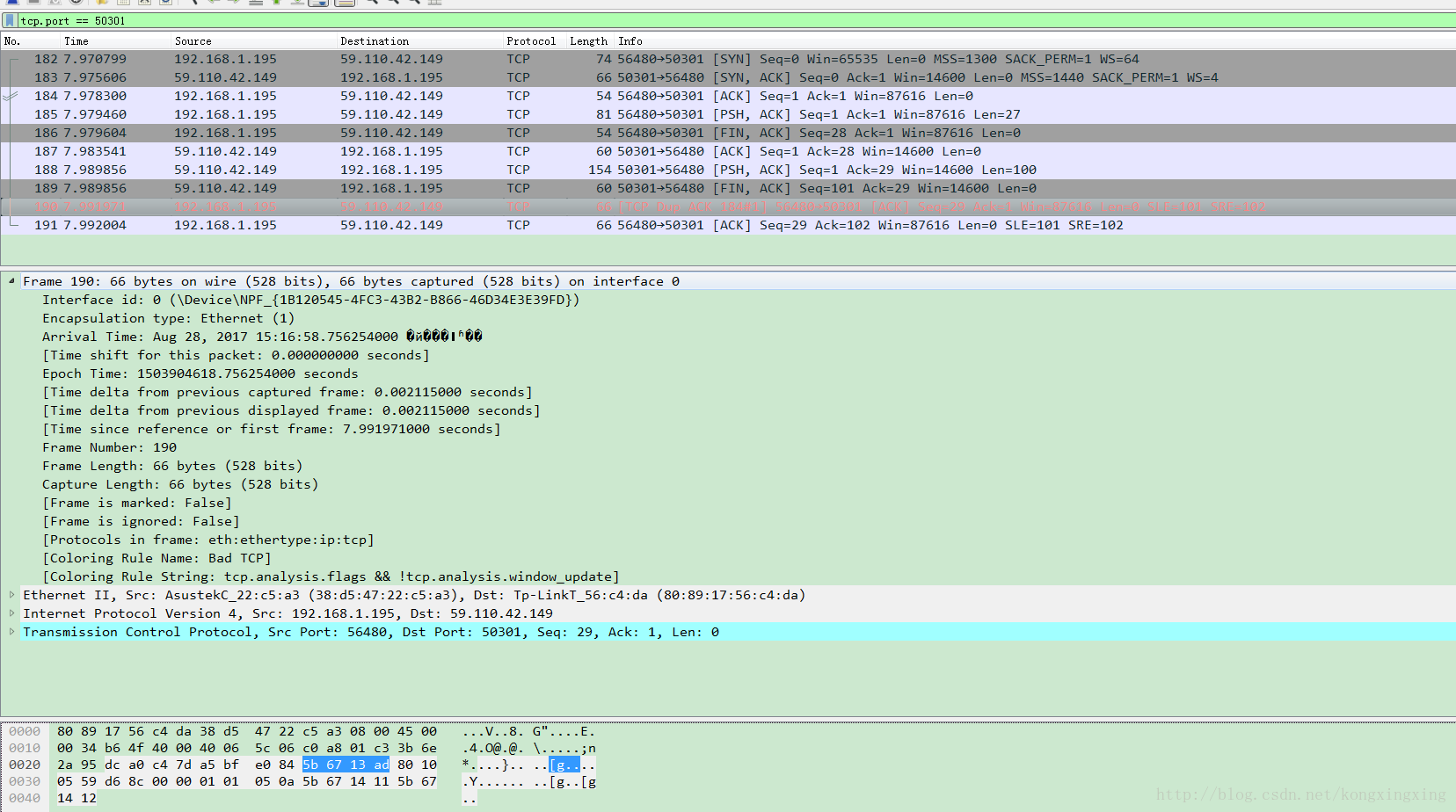Select the Ethernet II, Src: AsustekC line
This screenshot has width=1456, height=812.
click(414, 595)
